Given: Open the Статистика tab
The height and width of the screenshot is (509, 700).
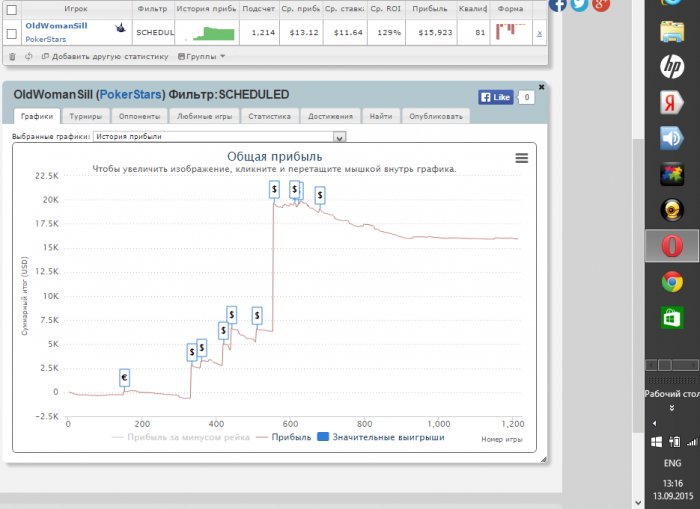Looking at the screenshot, I should (269, 116).
